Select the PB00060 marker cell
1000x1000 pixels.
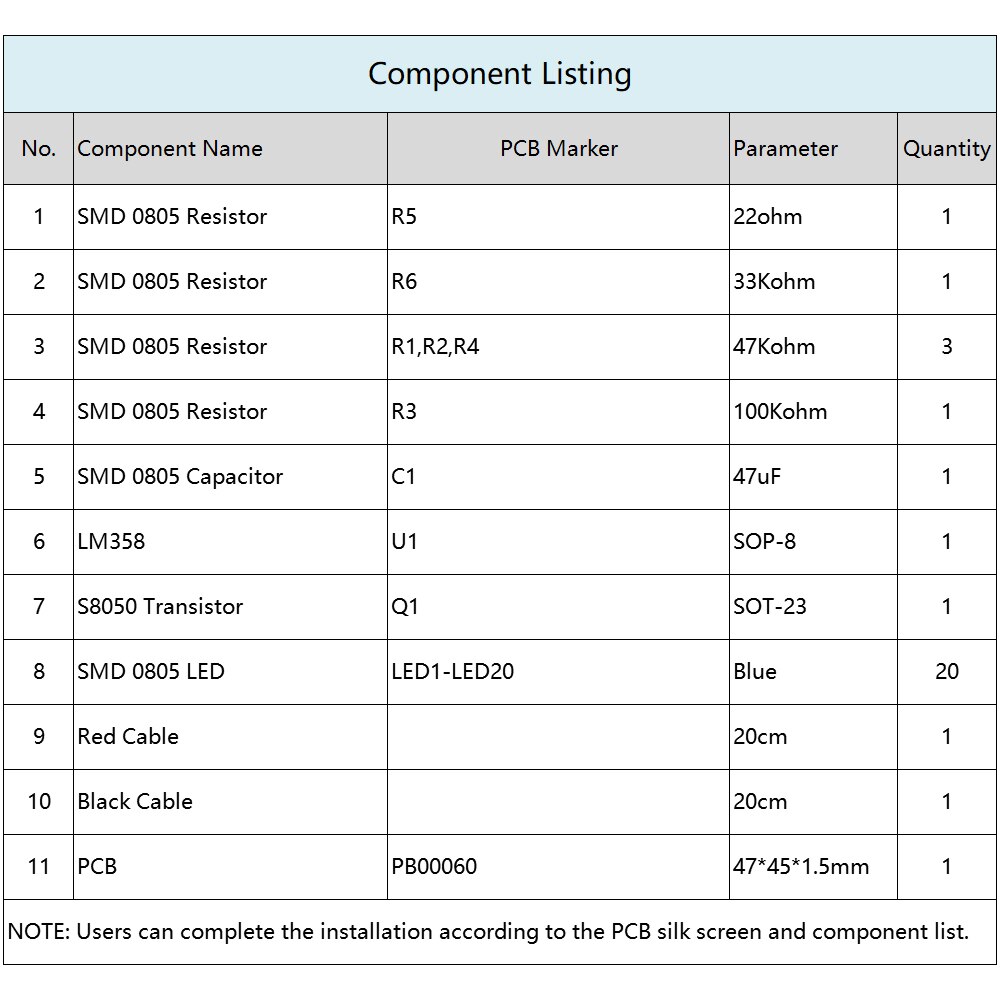pos(434,867)
